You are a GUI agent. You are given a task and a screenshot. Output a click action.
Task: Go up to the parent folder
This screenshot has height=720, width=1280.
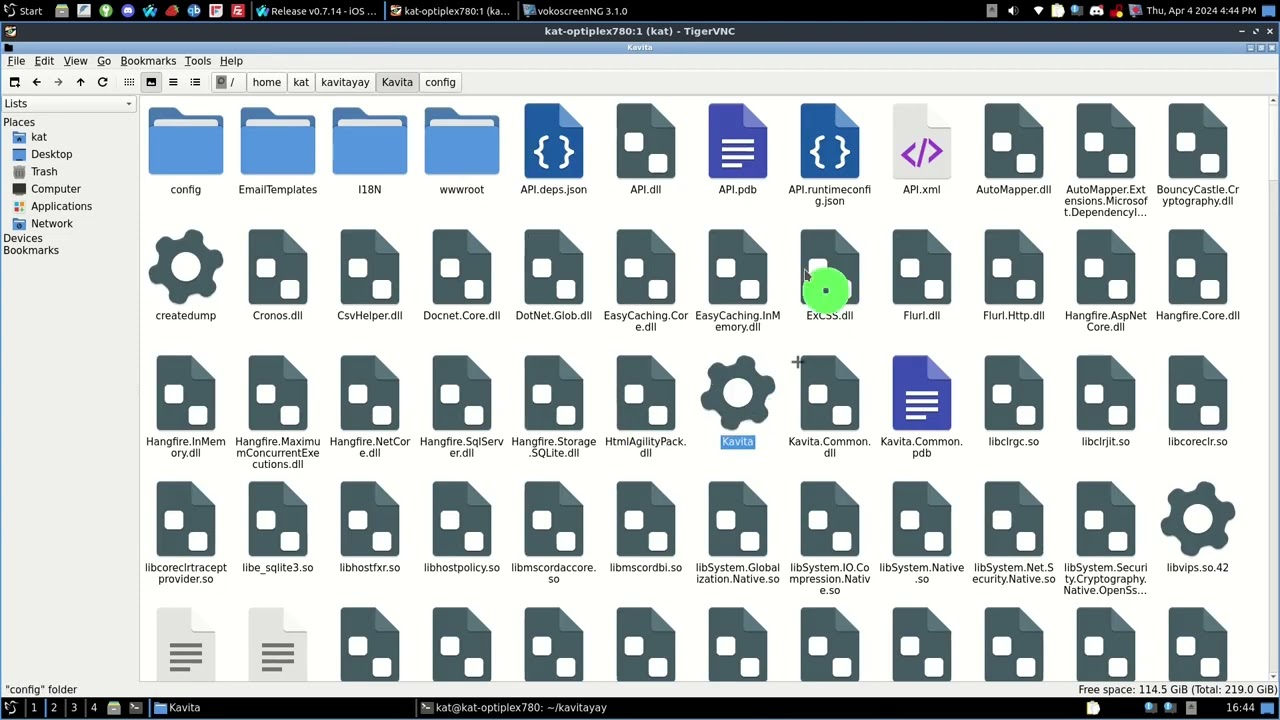[x=80, y=82]
